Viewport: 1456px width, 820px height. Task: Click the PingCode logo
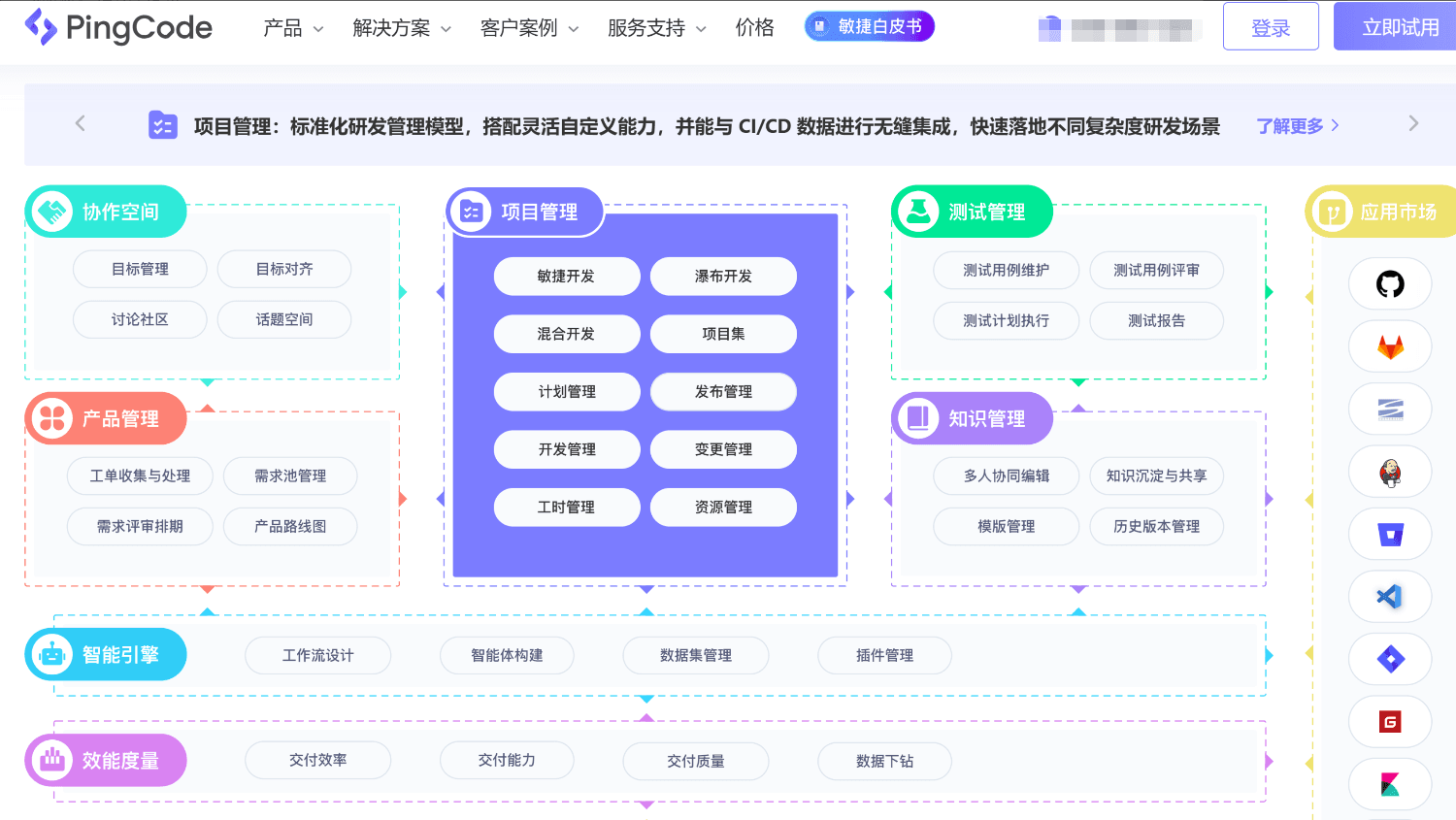point(118,27)
